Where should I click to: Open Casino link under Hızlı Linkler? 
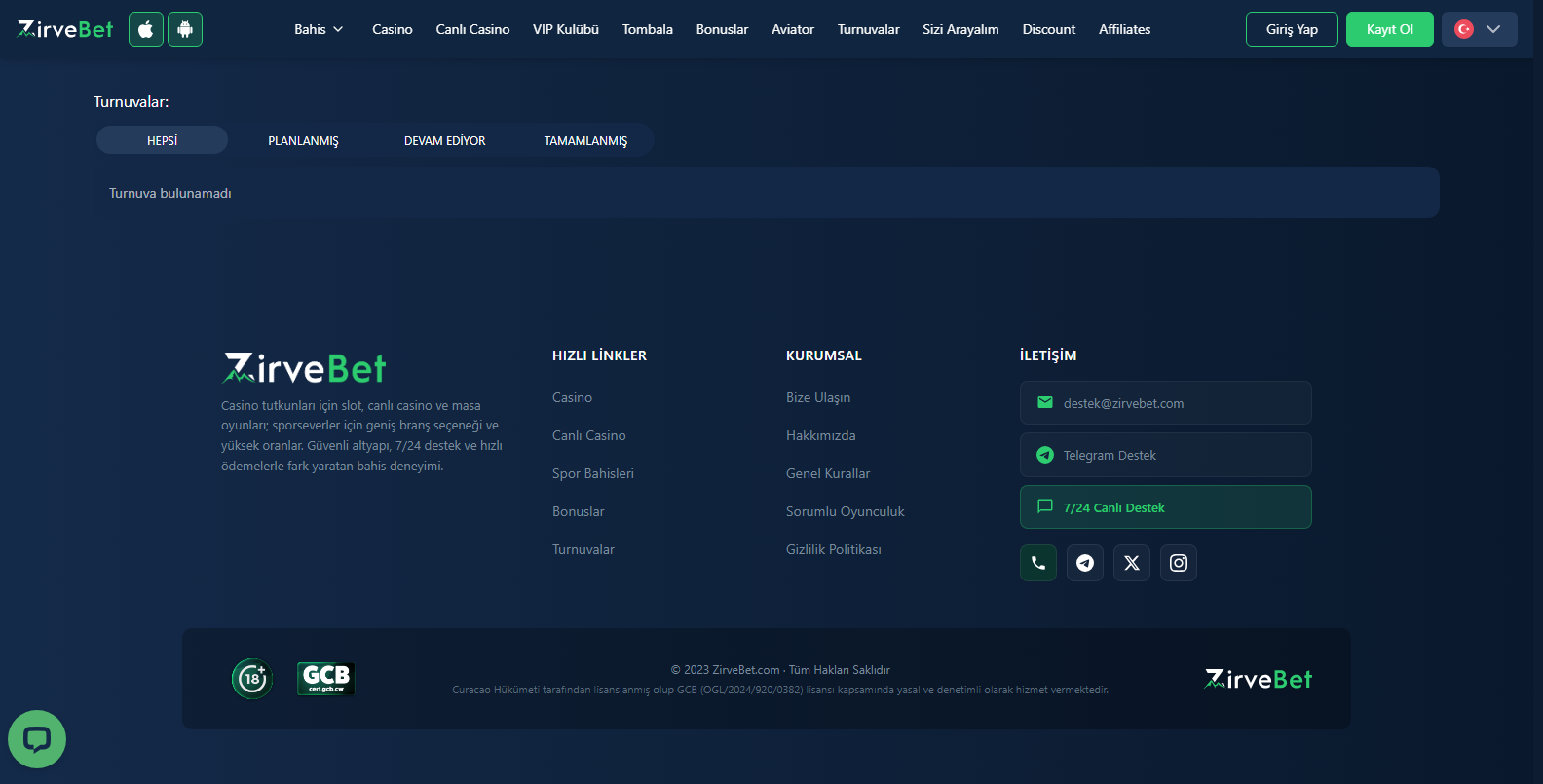point(572,397)
